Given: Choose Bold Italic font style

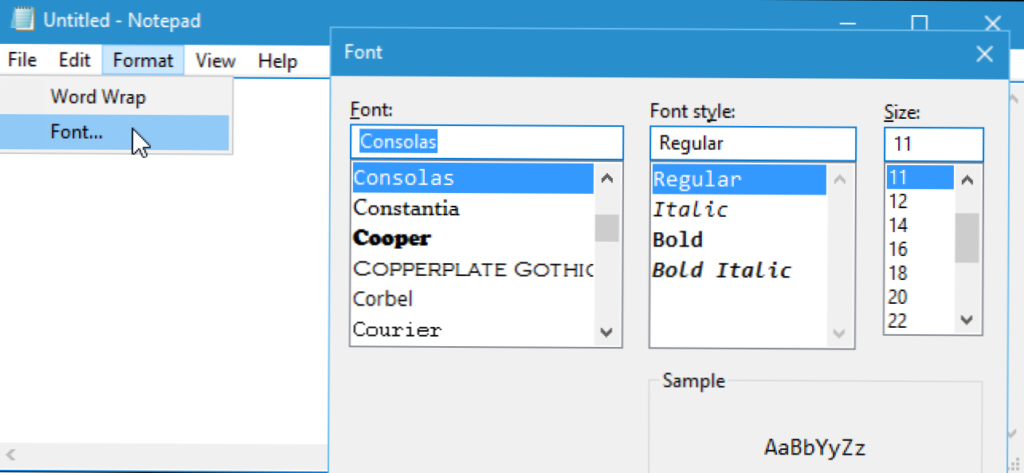Looking at the screenshot, I should tap(721, 270).
